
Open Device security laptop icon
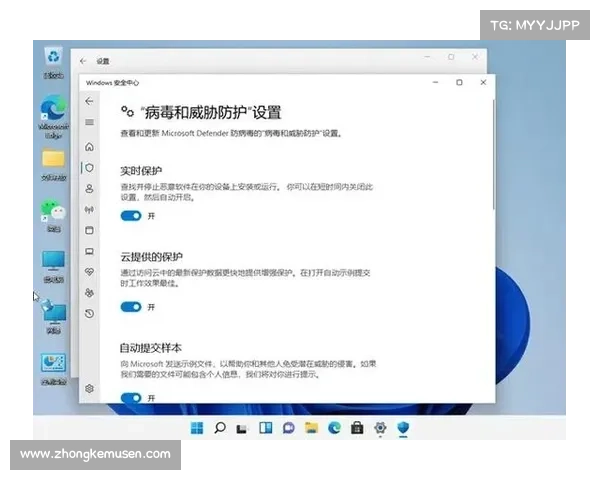[x=89, y=251]
